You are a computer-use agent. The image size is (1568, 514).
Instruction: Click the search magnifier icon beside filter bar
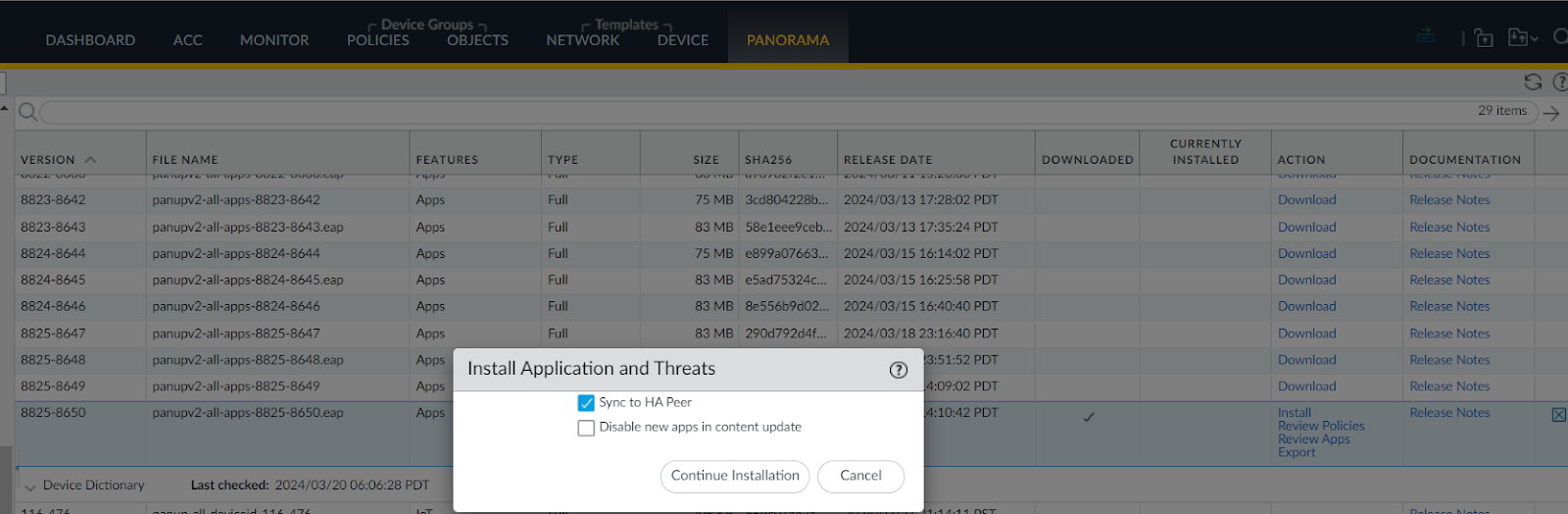pyautogui.click(x=27, y=113)
